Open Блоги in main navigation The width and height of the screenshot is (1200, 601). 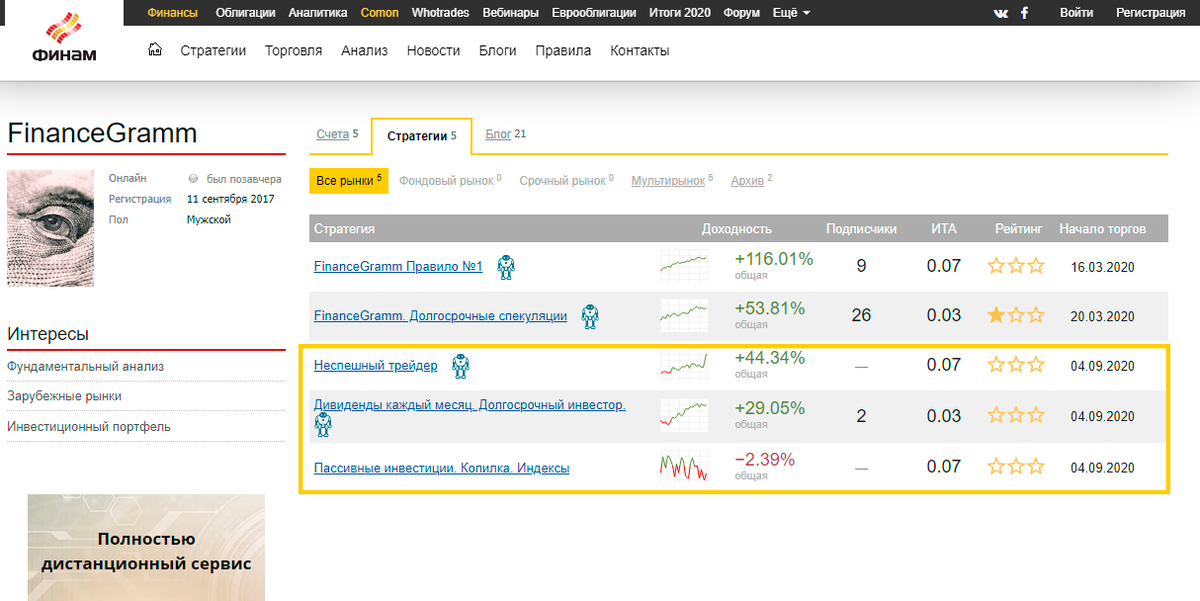pyautogui.click(x=497, y=50)
